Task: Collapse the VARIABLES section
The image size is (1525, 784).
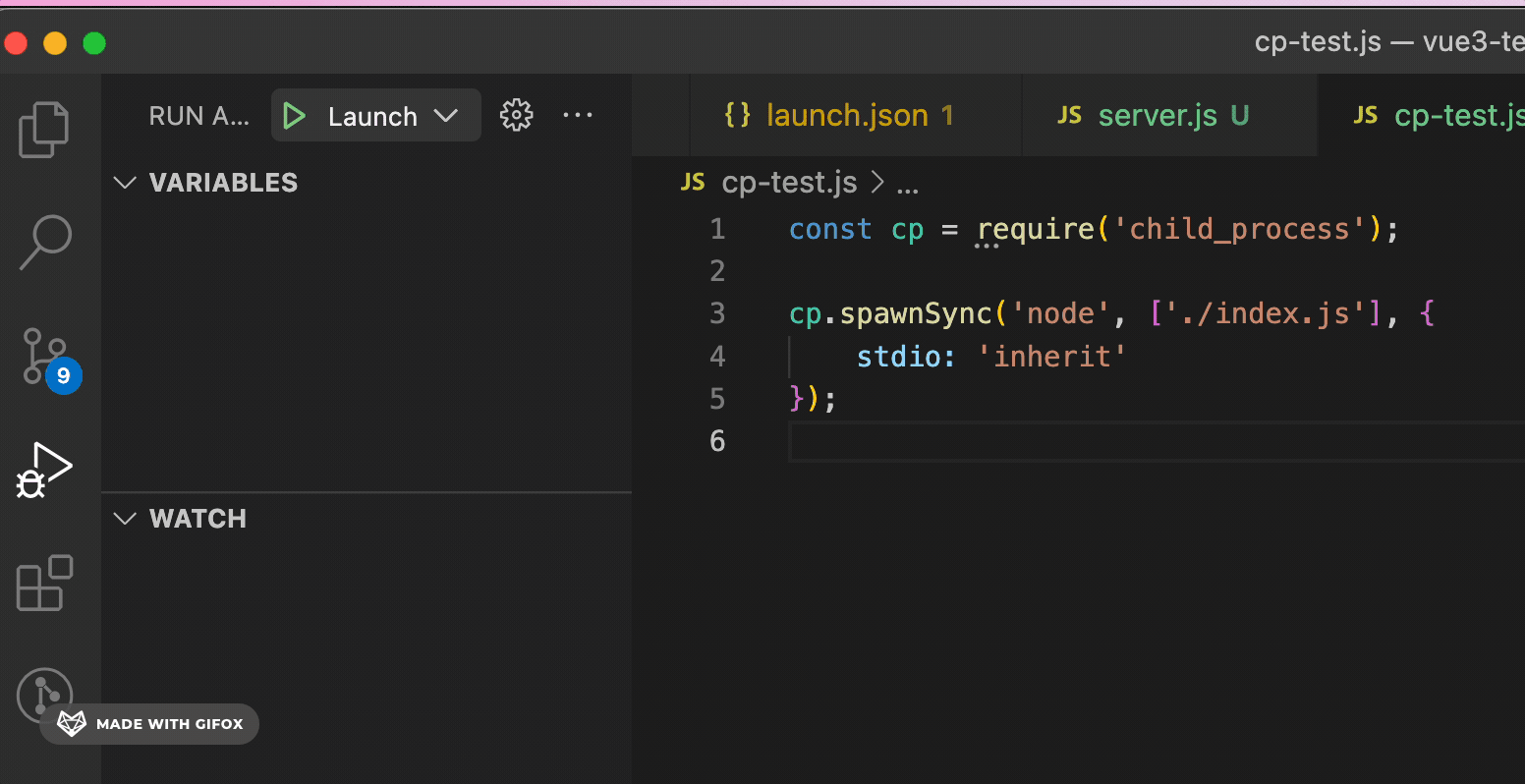Action: (x=125, y=183)
